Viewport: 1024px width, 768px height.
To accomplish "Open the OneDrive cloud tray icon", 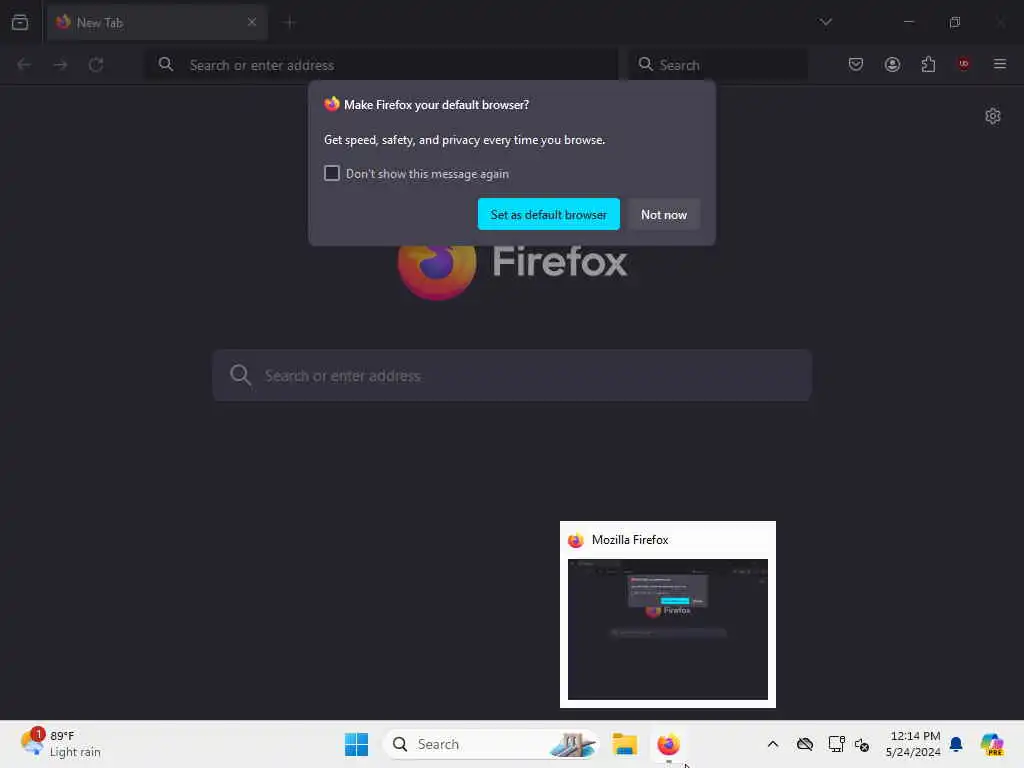I will point(805,744).
